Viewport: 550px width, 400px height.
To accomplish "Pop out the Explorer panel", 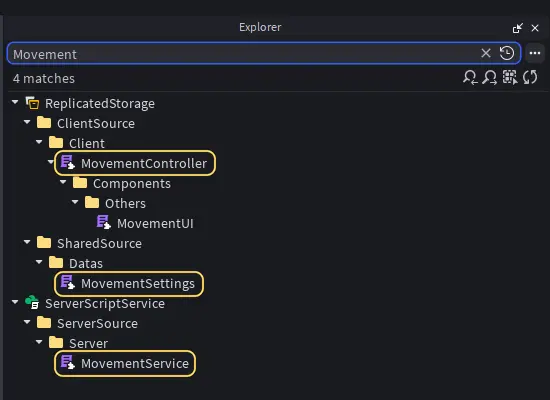I will pyautogui.click(x=518, y=28).
